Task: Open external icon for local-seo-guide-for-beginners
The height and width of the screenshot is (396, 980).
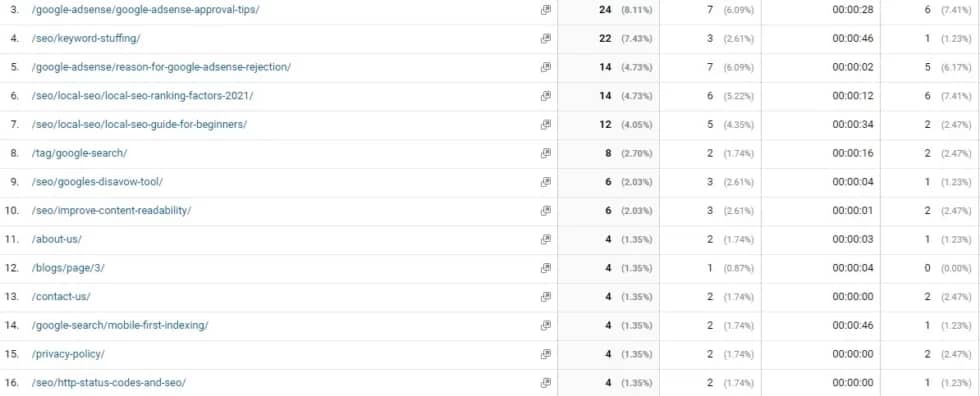Action: tap(546, 124)
